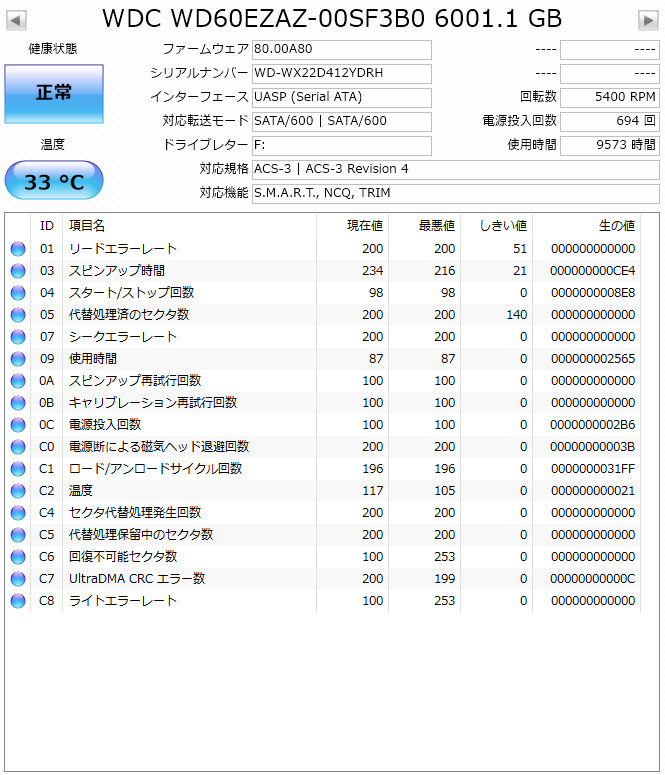Go to previous disk with left arrow
The image size is (665, 775).
click(16, 21)
